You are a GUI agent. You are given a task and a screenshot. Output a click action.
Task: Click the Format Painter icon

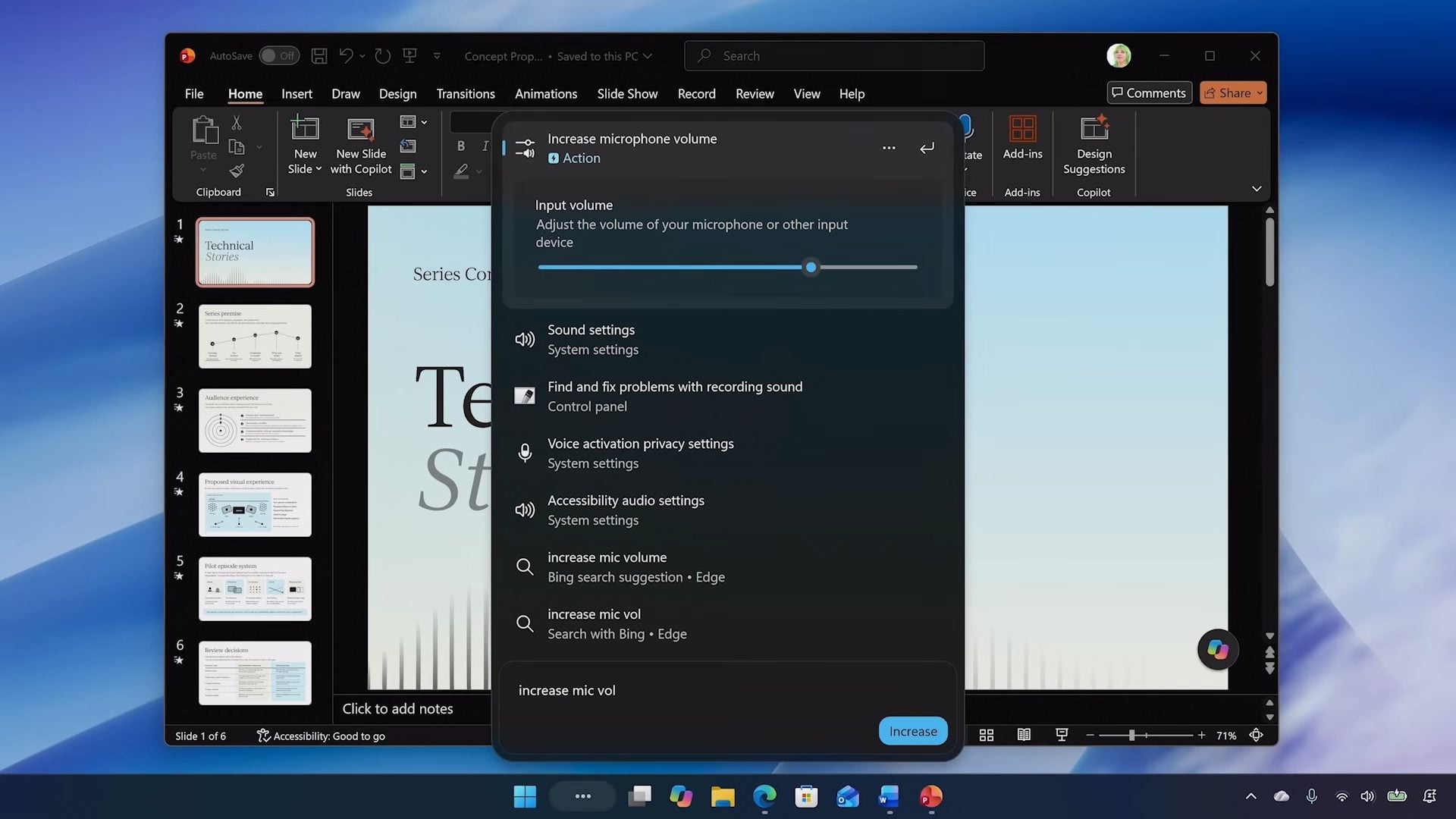[x=237, y=171]
